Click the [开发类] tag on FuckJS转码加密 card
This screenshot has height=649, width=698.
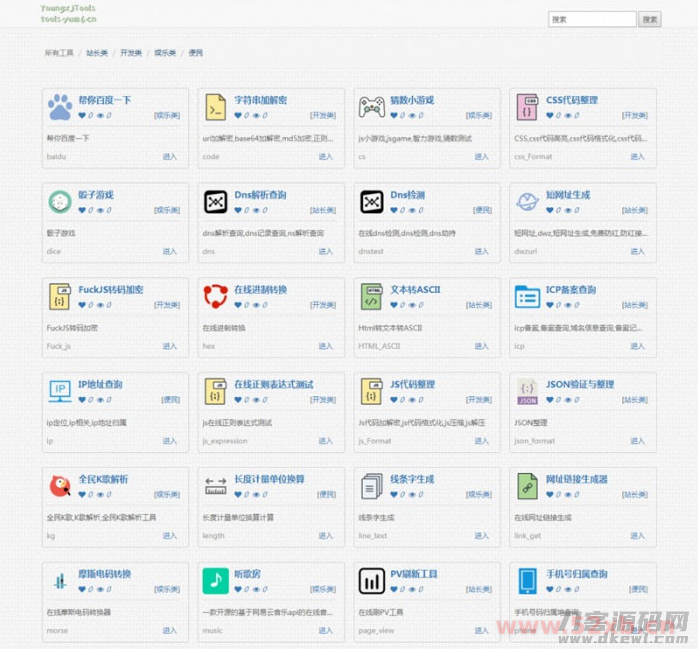(167, 305)
